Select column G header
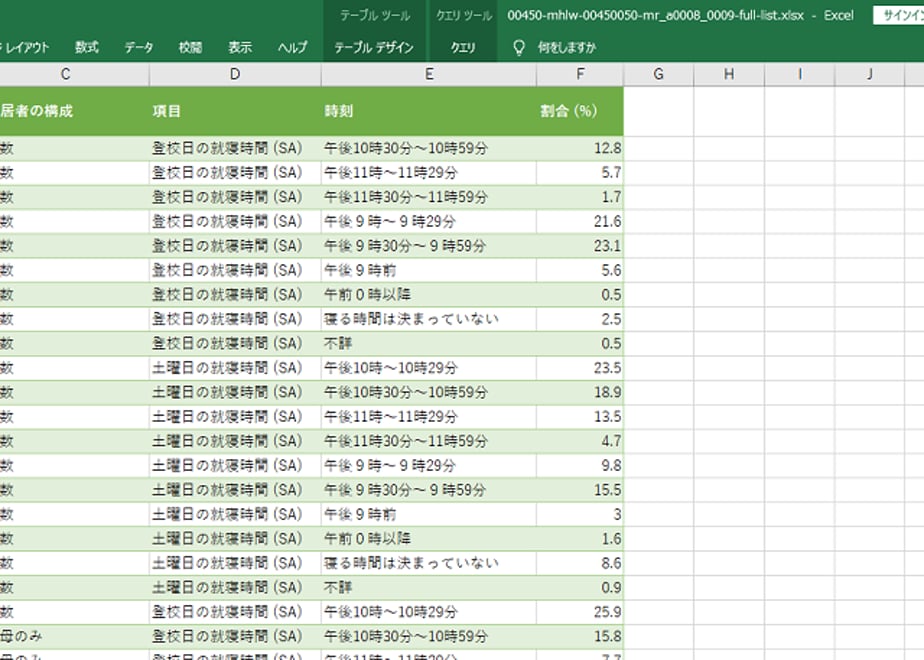Image resolution: width=924 pixels, height=660 pixels. pyautogui.click(x=659, y=74)
